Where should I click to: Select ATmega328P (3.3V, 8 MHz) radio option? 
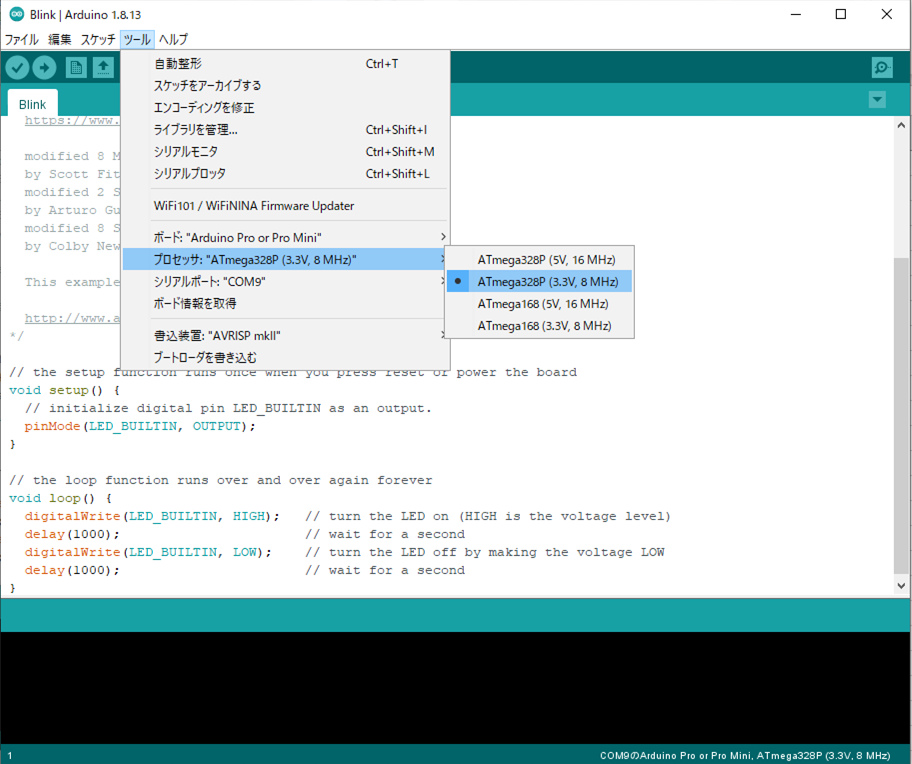coord(539,281)
